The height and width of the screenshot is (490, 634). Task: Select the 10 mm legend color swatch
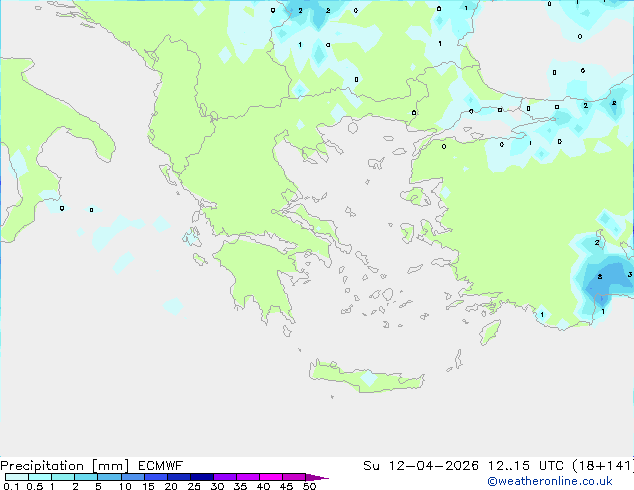[133, 477]
